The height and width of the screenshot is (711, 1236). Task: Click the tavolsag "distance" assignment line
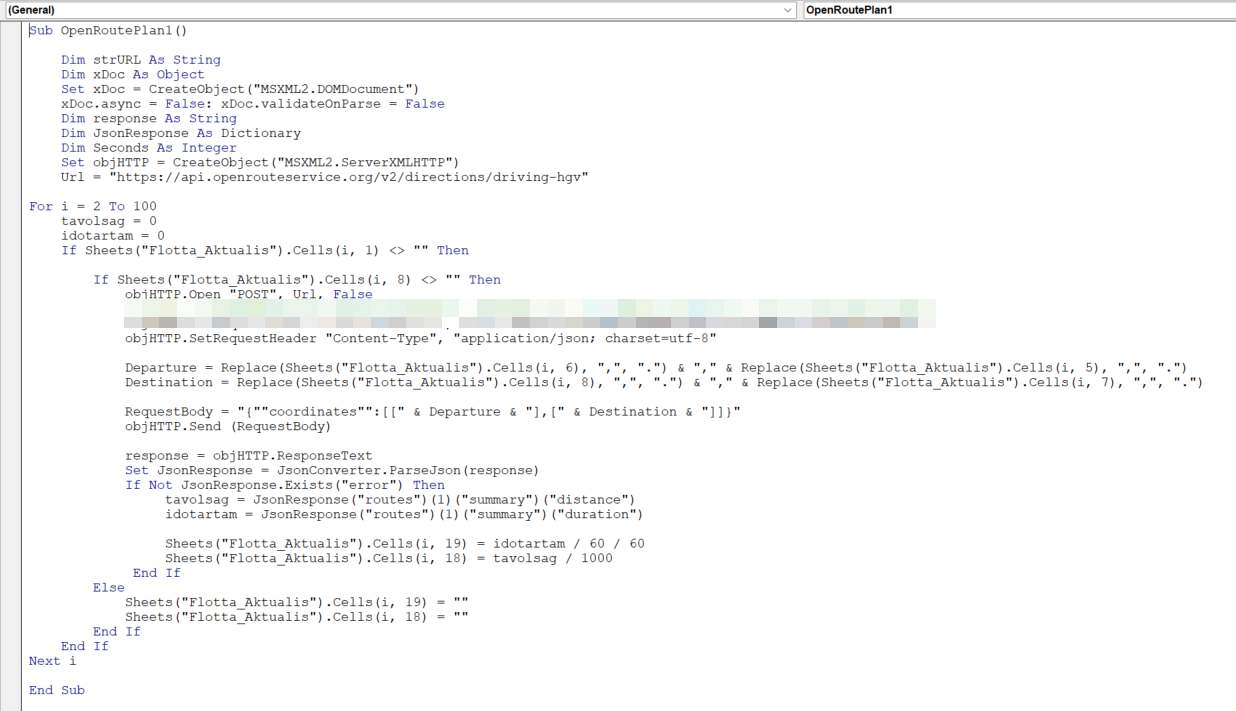tap(400, 499)
